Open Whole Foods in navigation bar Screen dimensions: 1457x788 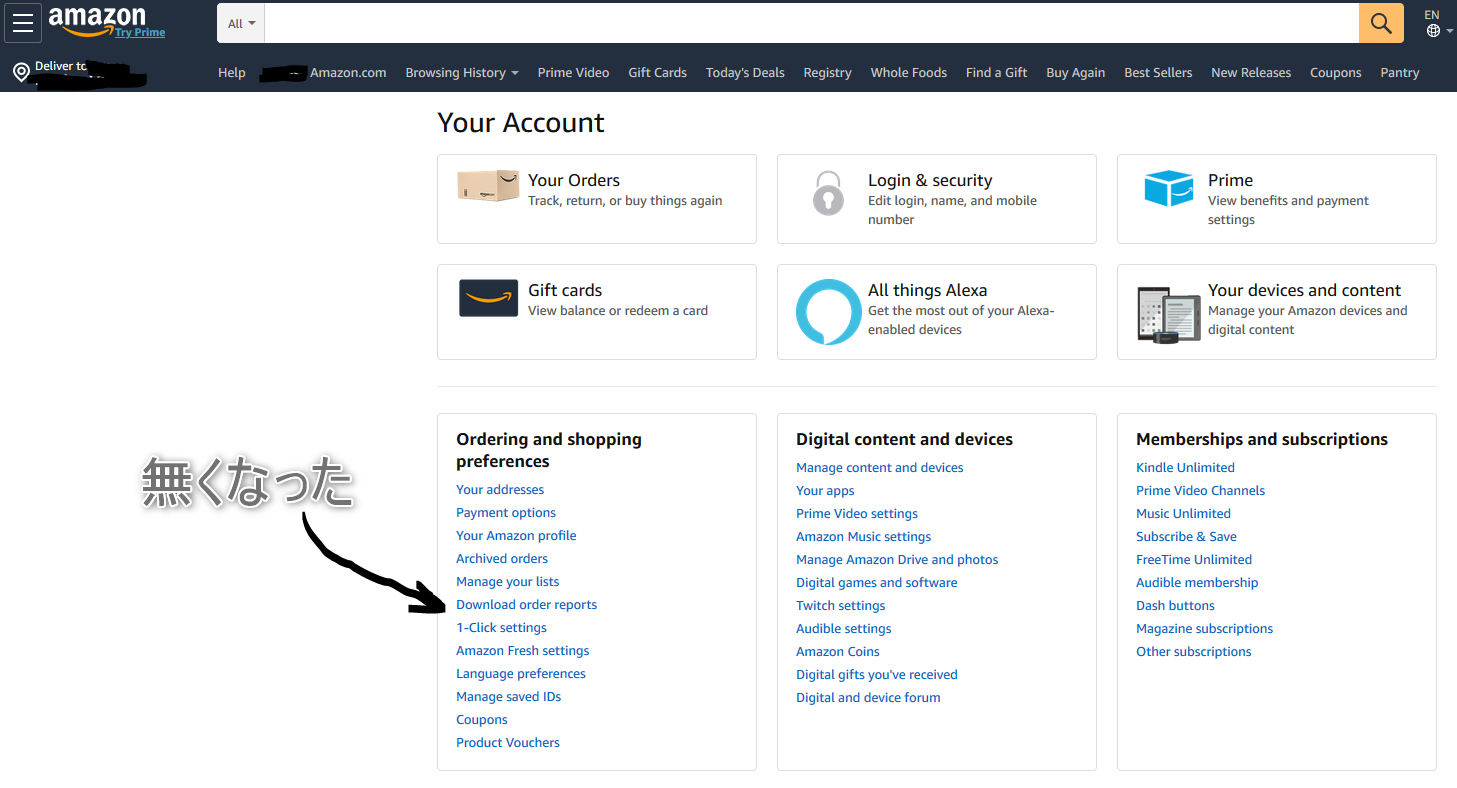[x=908, y=73]
